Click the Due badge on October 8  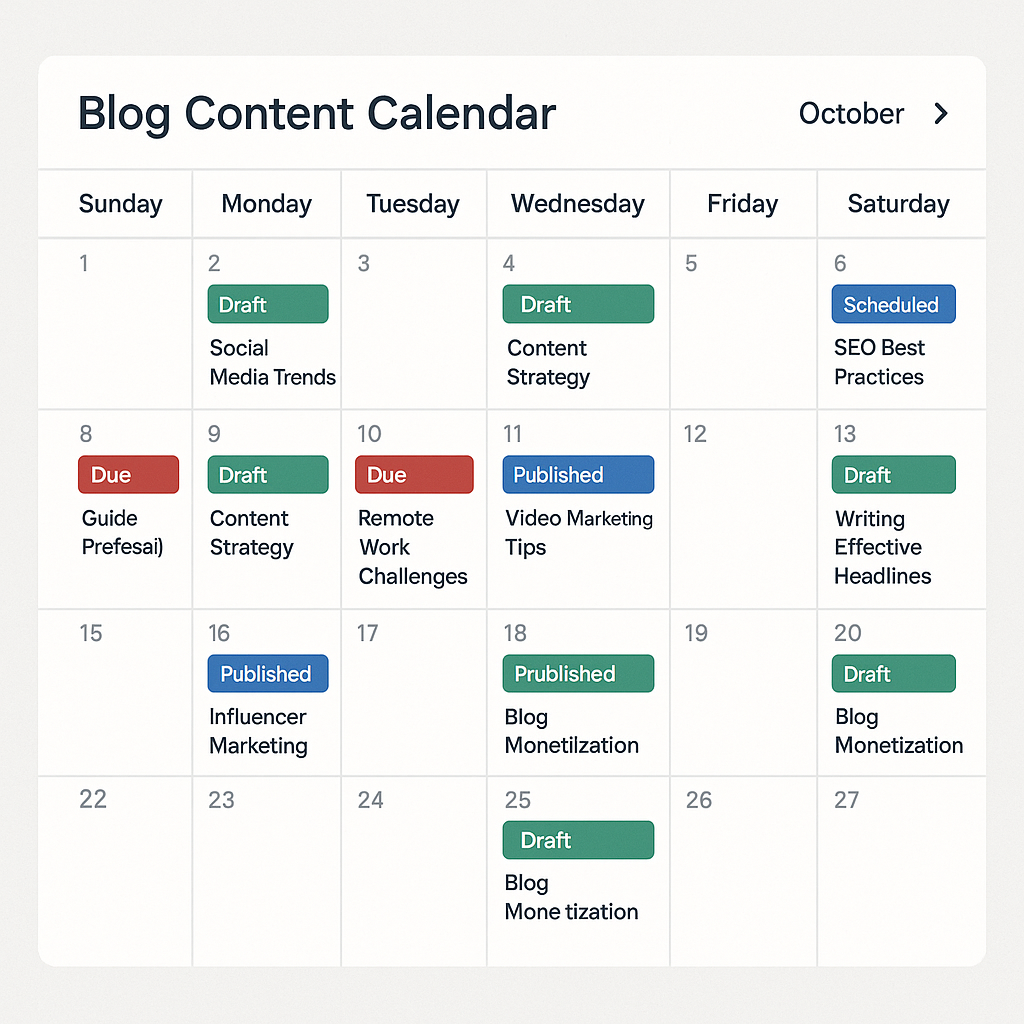pyautogui.click(x=128, y=474)
